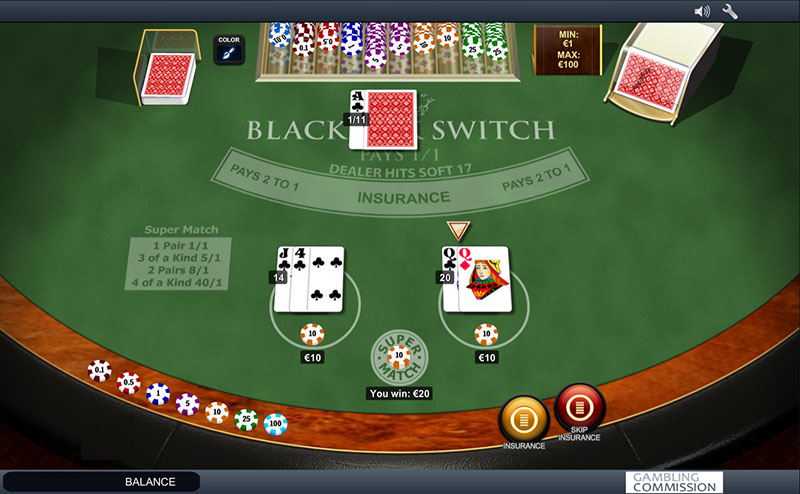Click the MIN MAX table limits sign
Viewport: 800px width, 494px height.
568,50
